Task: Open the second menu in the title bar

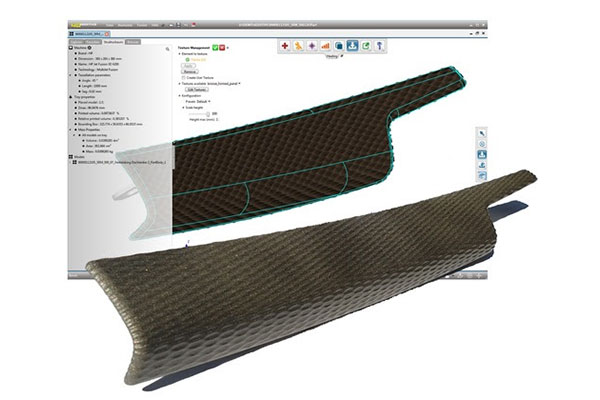Action: tap(125, 25)
